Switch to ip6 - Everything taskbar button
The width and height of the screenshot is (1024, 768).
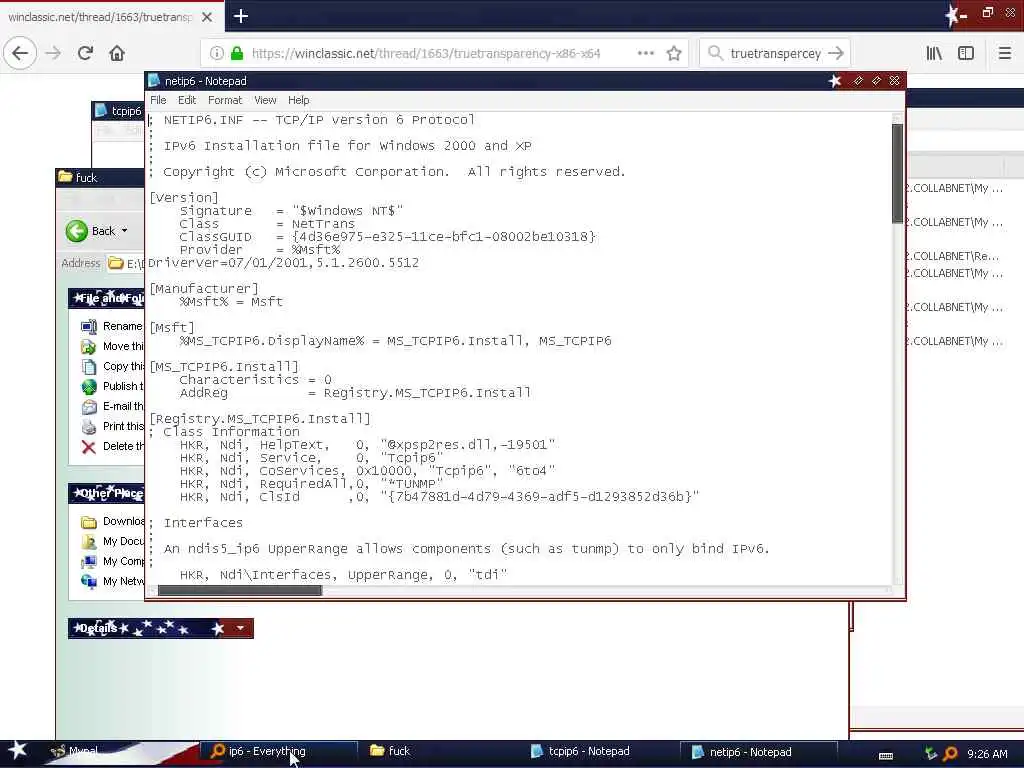tap(278, 752)
